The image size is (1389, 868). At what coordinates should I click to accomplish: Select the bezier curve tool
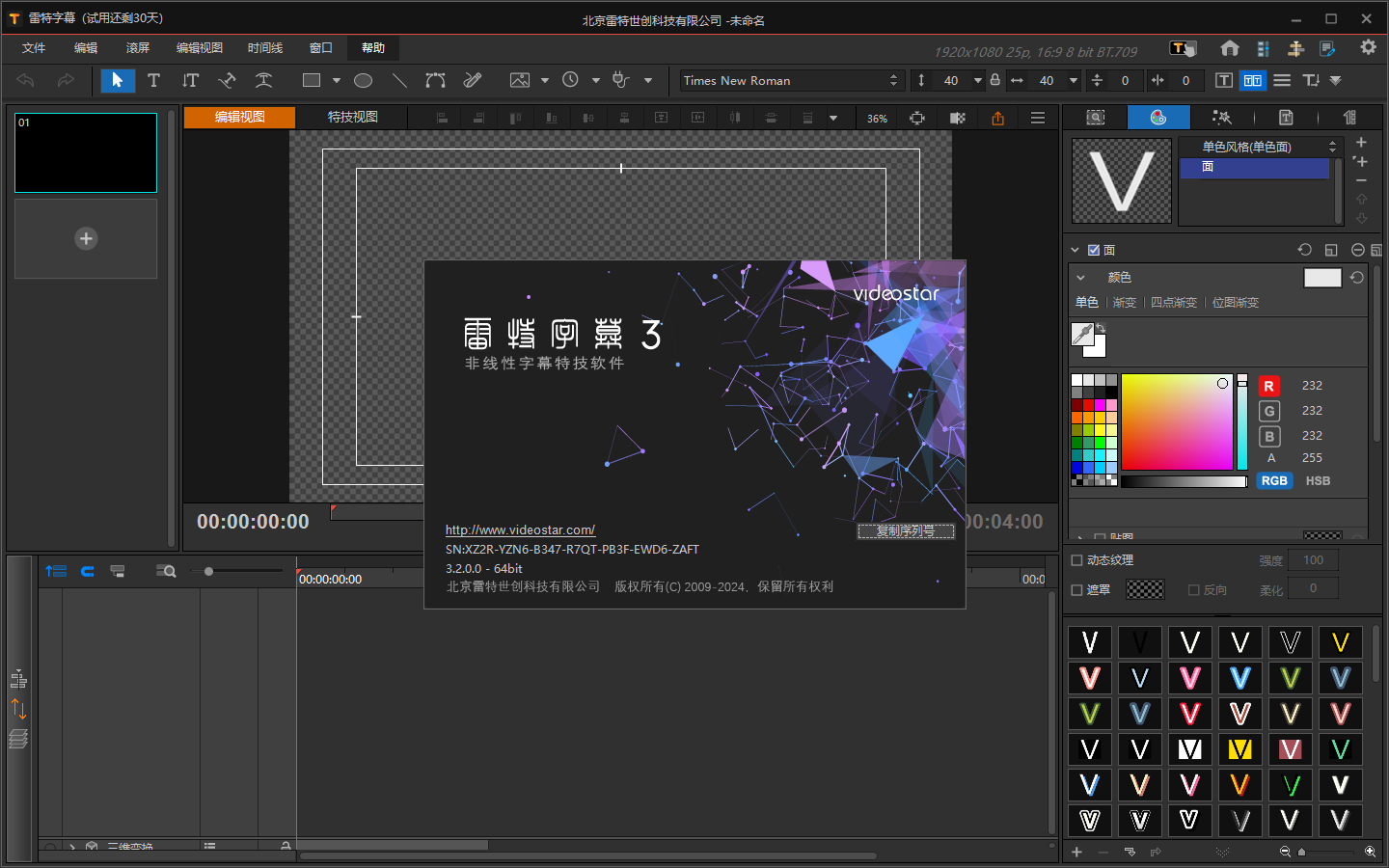click(x=435, y=81)
